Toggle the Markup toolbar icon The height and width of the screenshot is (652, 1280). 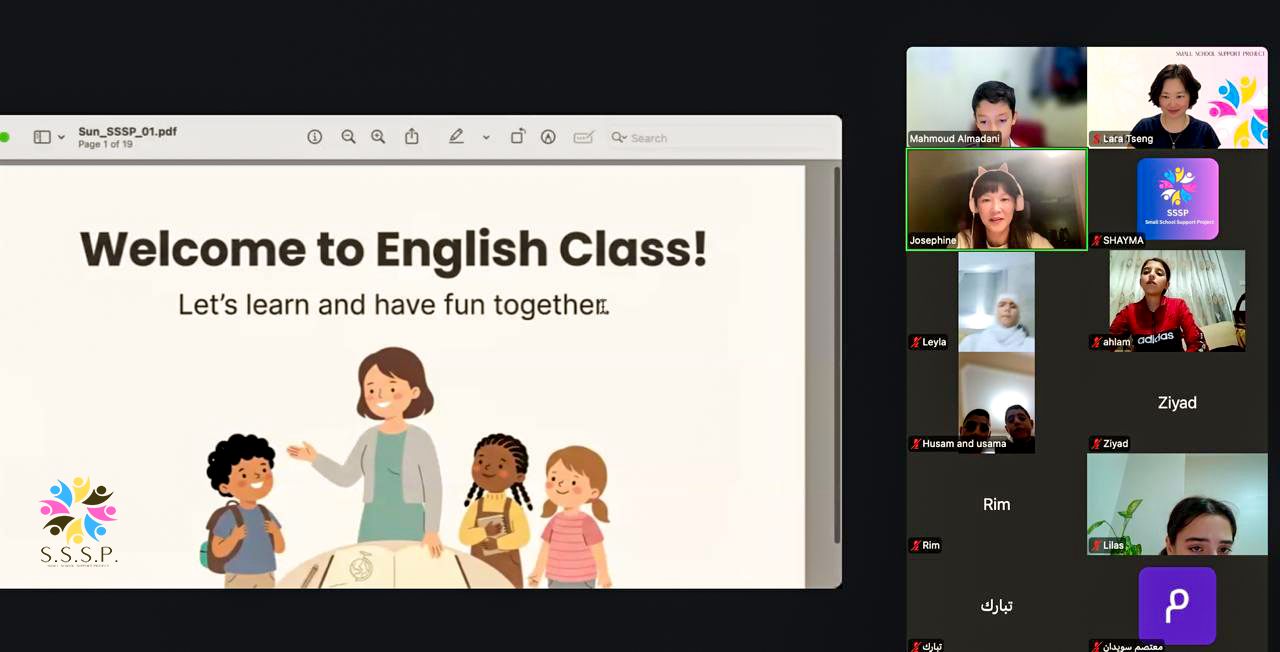(x=548, y=137)
